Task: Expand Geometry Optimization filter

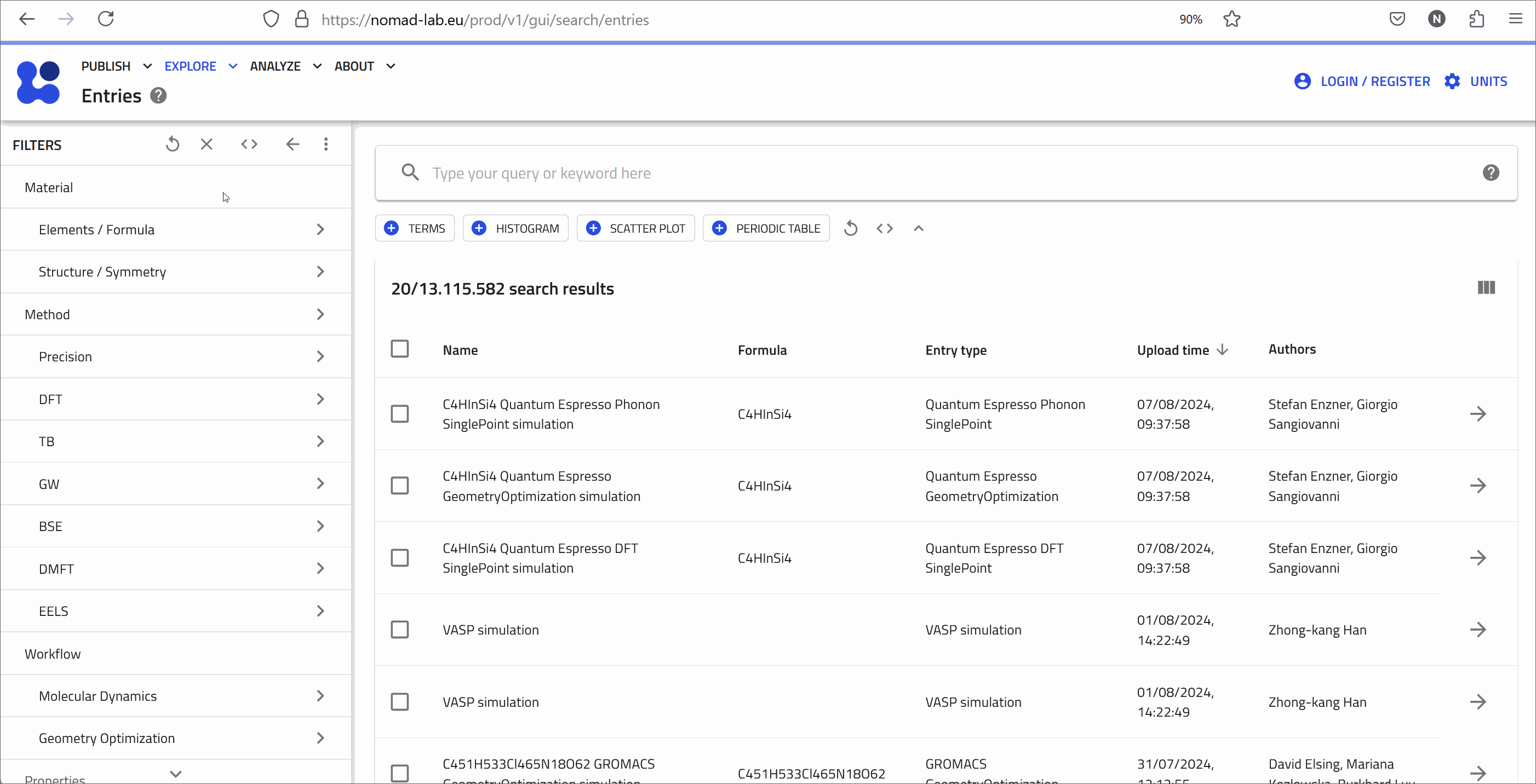Action: 176,738
